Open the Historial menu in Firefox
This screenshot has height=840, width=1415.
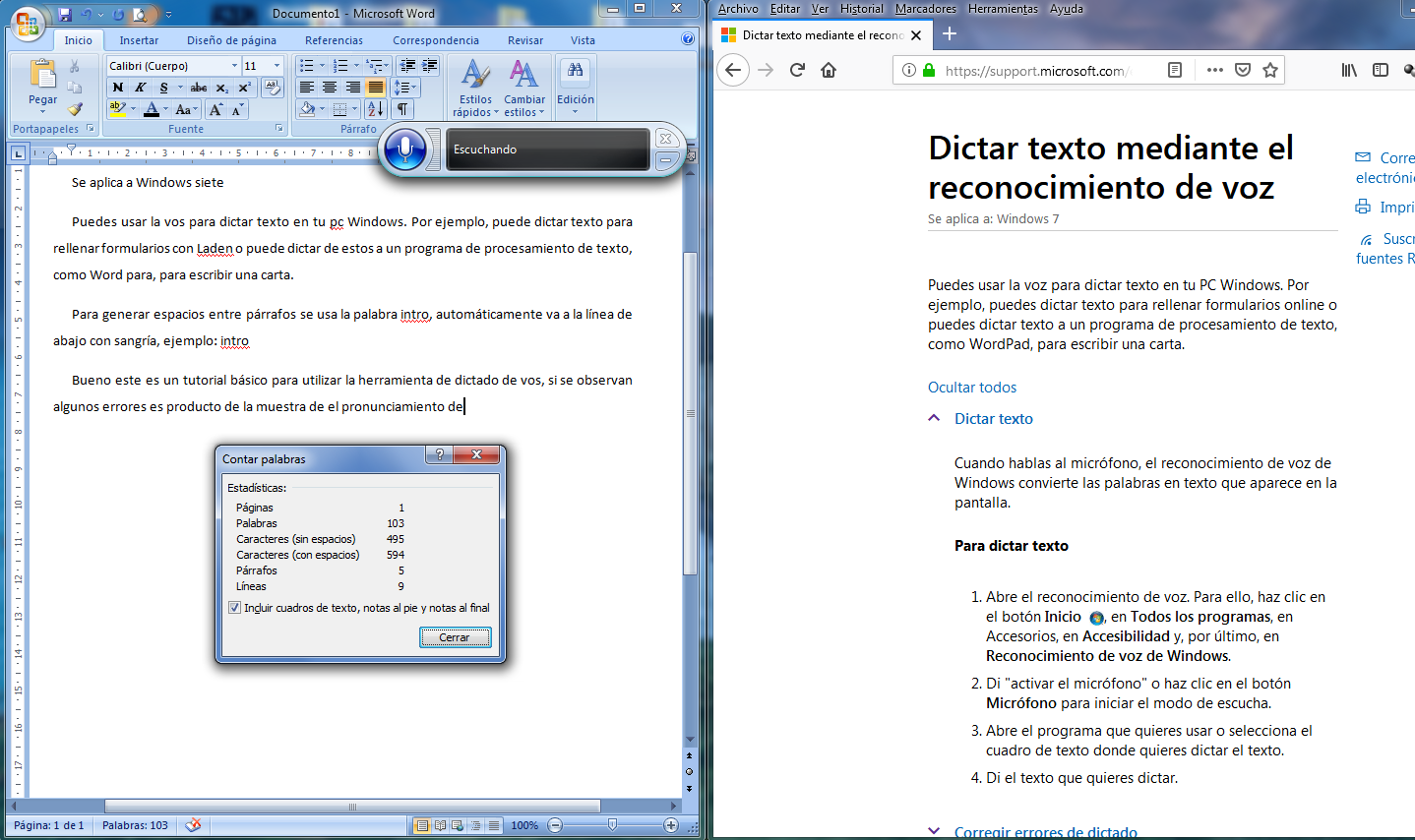[x=861, y=9]
